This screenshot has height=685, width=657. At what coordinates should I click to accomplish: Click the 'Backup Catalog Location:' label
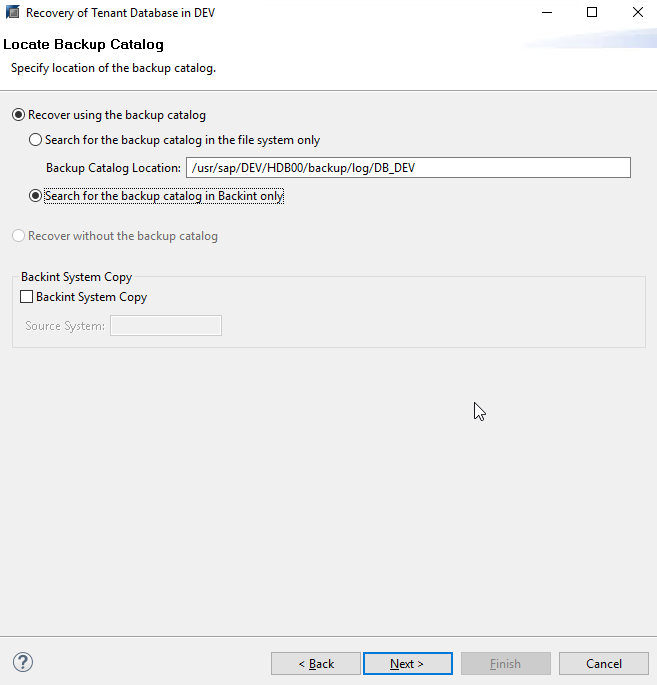click(114, 168)
